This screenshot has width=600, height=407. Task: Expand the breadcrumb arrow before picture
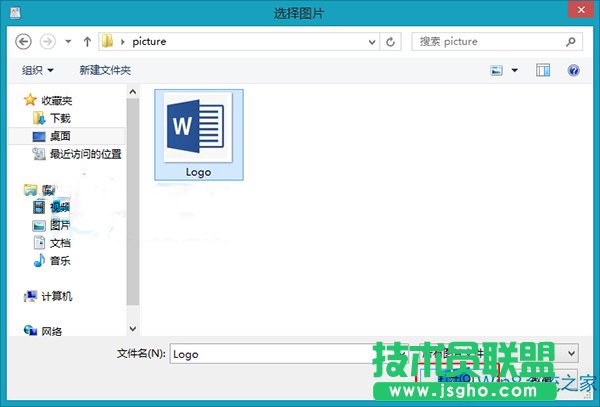coord(123,42)
